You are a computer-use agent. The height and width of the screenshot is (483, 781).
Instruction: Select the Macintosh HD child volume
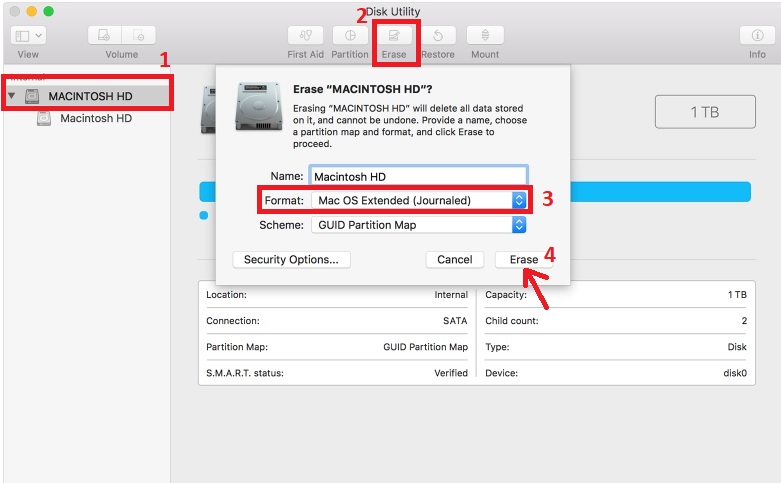tap(95, 118)
